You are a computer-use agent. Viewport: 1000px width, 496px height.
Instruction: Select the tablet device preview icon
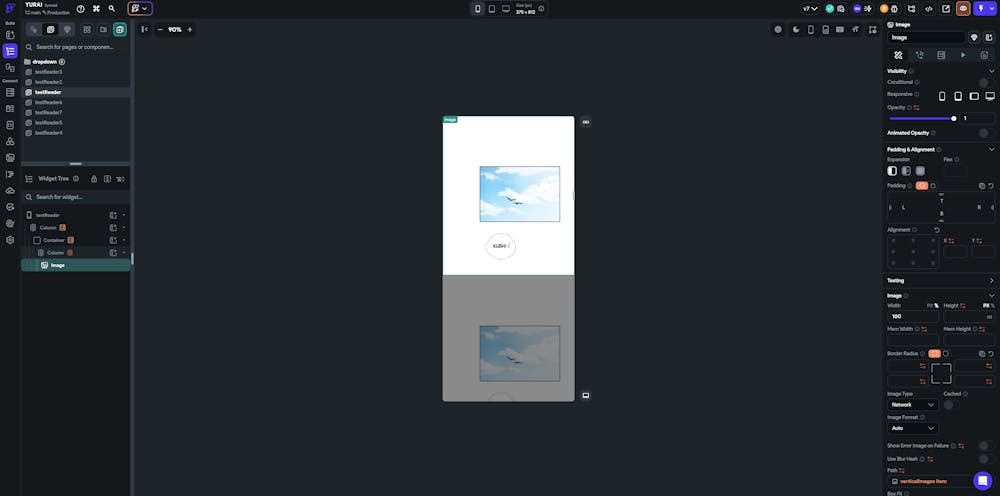492,9
